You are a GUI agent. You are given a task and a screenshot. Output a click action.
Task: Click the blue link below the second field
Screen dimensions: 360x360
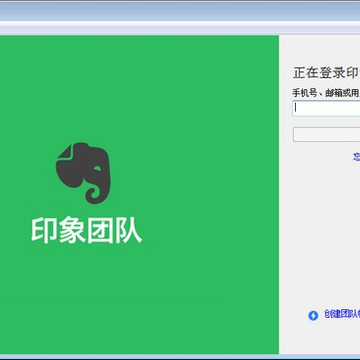[x=356, y=156]
